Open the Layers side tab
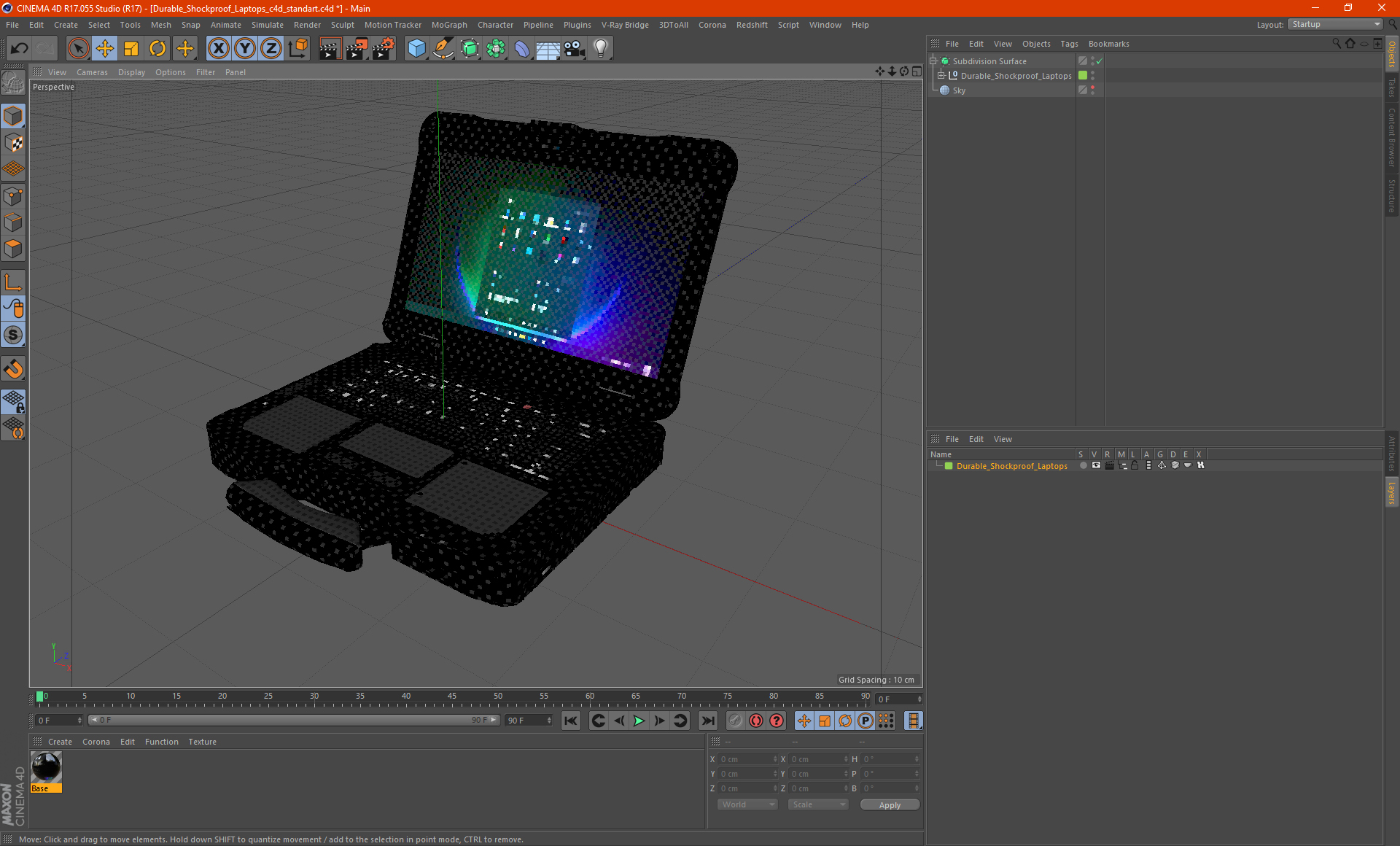Image resolution: width=1400 pixels, height=846 pixels. 1391,492
